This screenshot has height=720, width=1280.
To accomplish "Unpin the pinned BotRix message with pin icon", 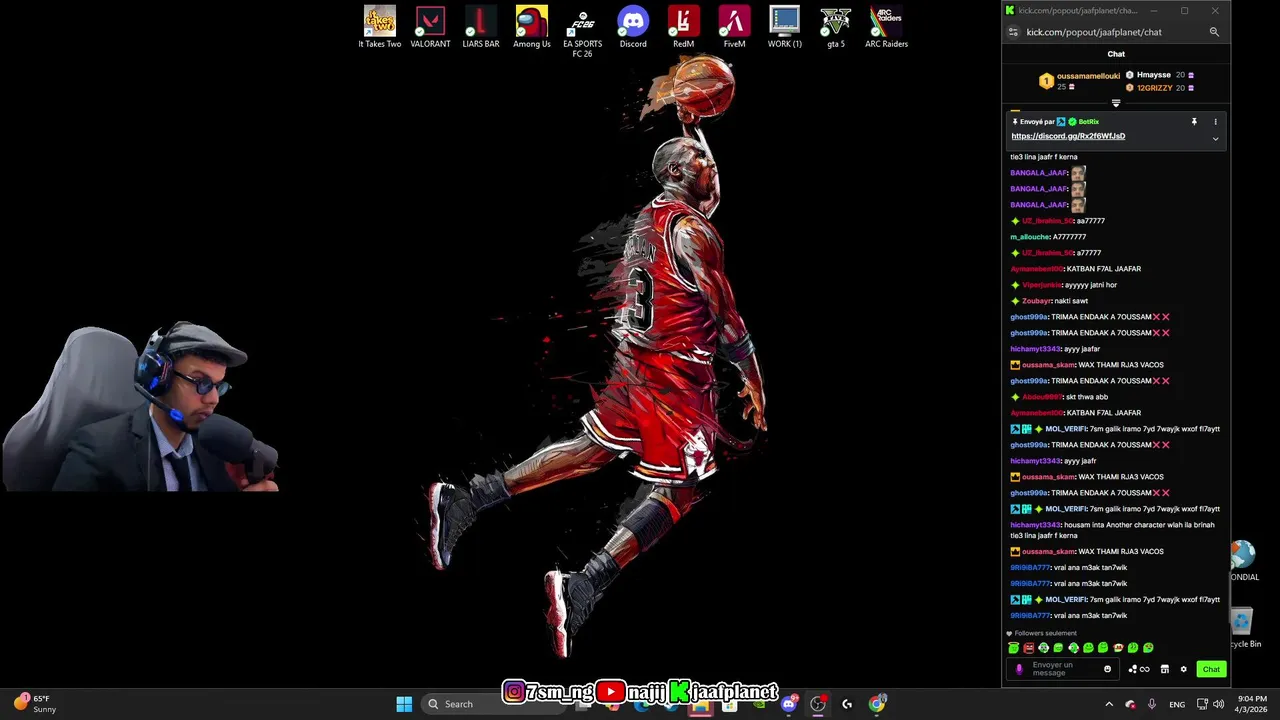I will (x=1194, y=121).
